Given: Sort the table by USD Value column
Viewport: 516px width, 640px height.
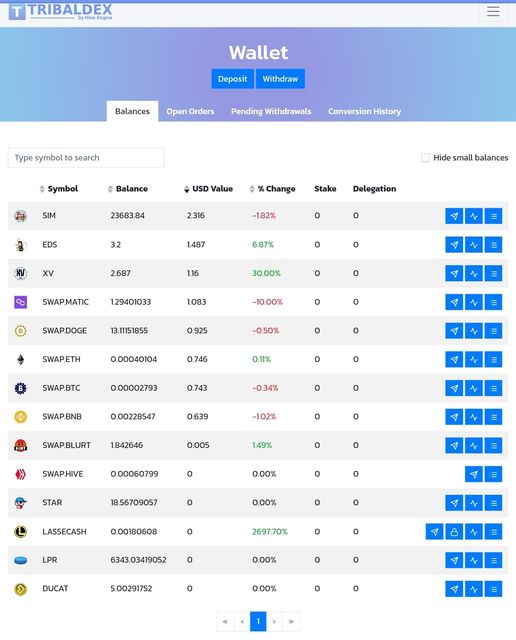Looking at the screenshot, I should pos(209,189).
